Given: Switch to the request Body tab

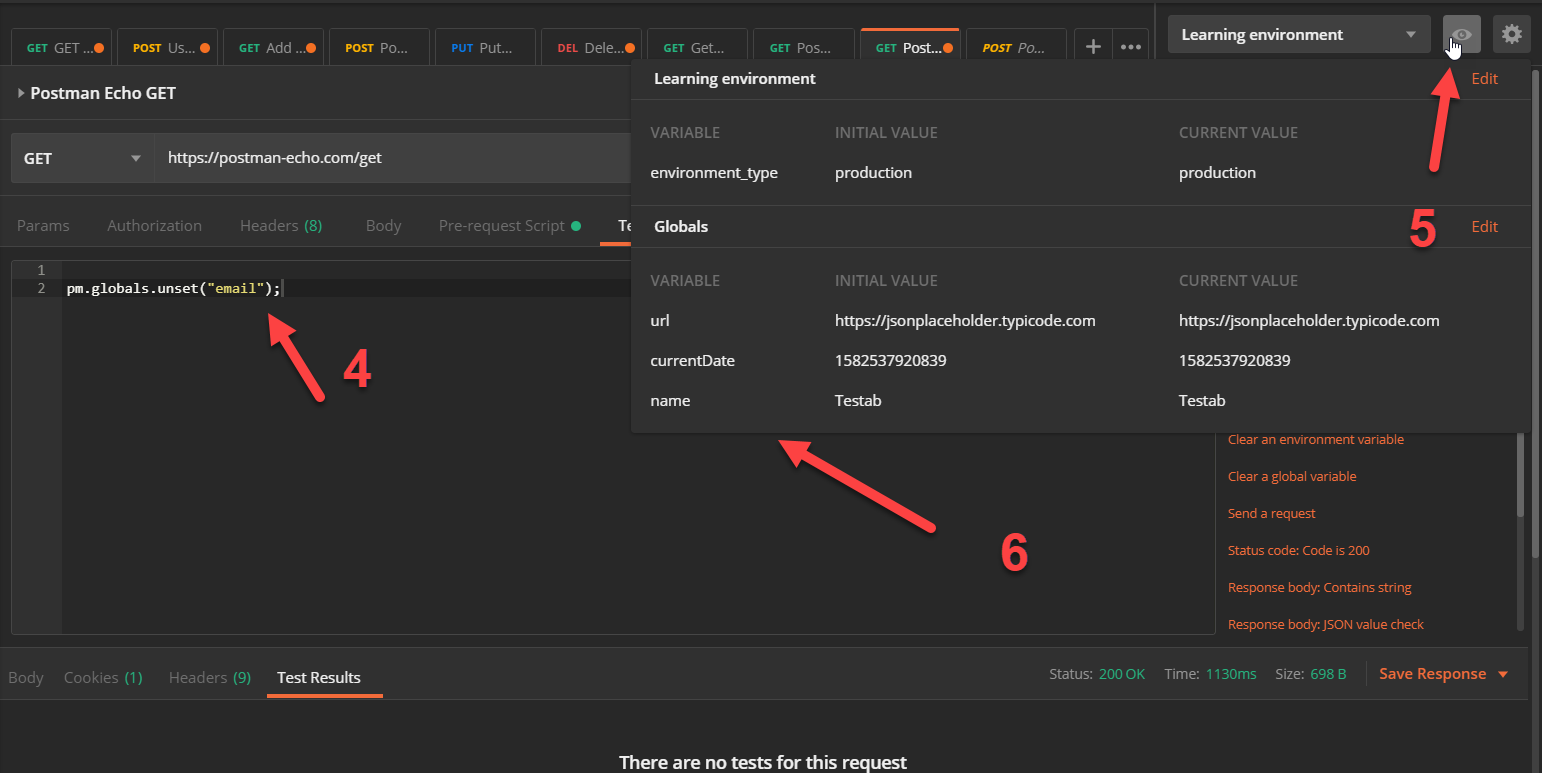Looking at the screenshot, I should click(383, 226).
